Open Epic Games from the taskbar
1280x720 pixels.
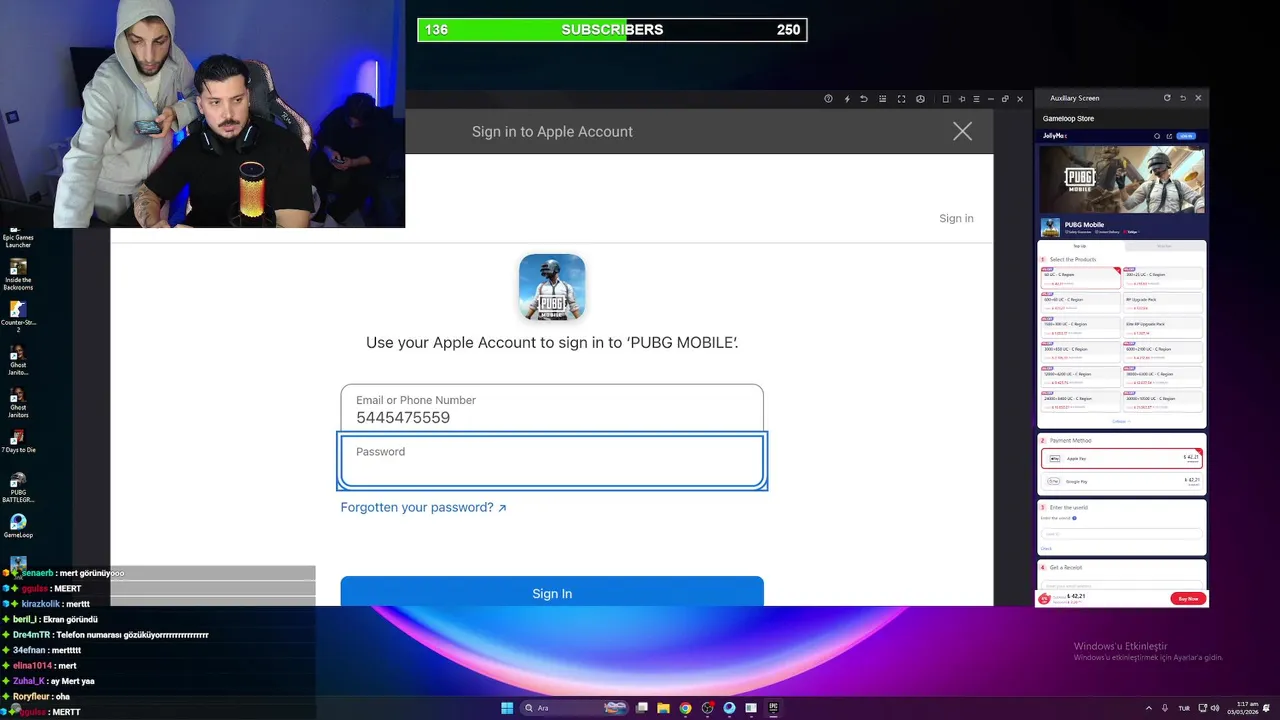(773, 708)
